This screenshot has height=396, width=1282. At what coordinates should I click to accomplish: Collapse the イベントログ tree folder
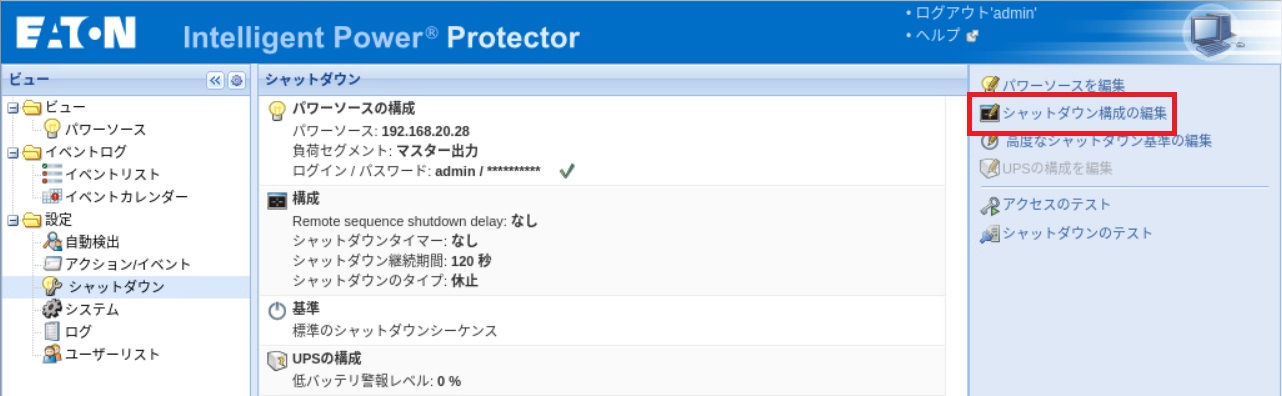(12, 152)
